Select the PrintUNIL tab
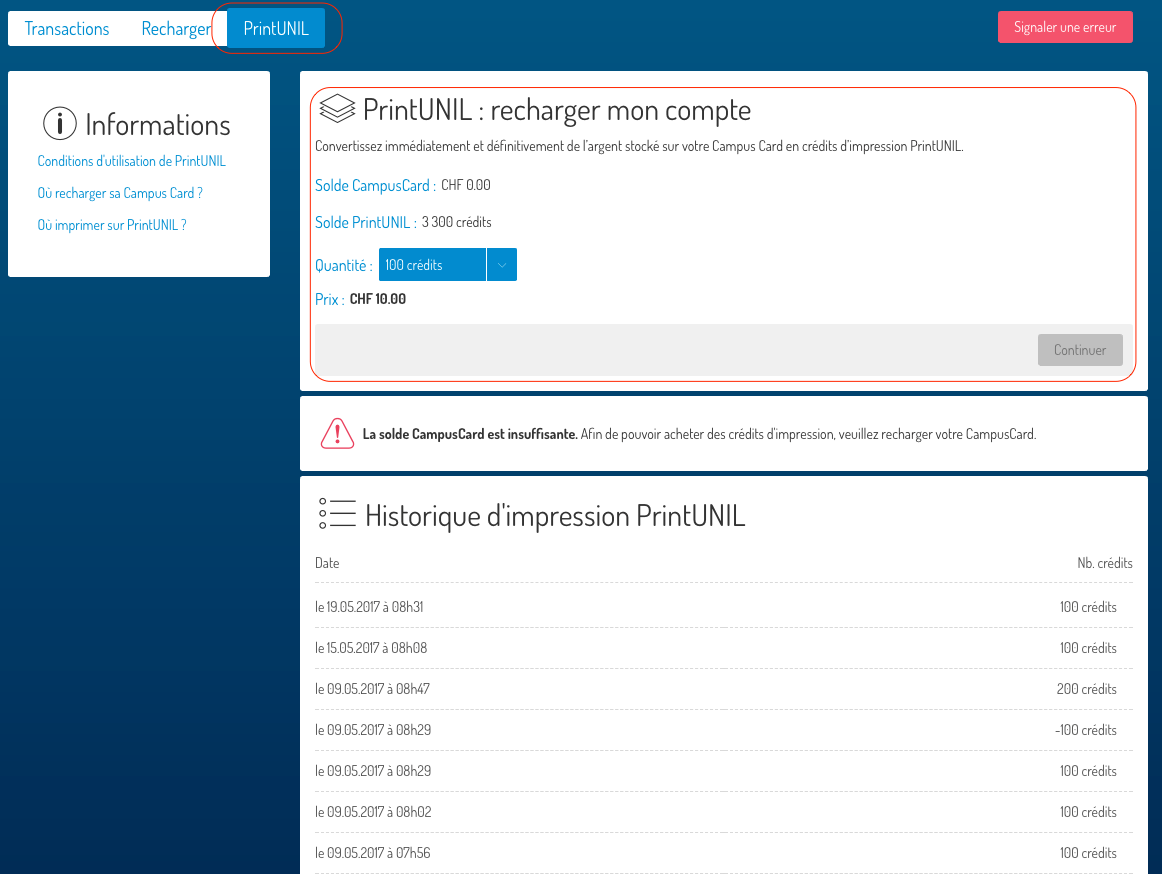Screen dimensions: 1162x874 click(x=276, y=29)
